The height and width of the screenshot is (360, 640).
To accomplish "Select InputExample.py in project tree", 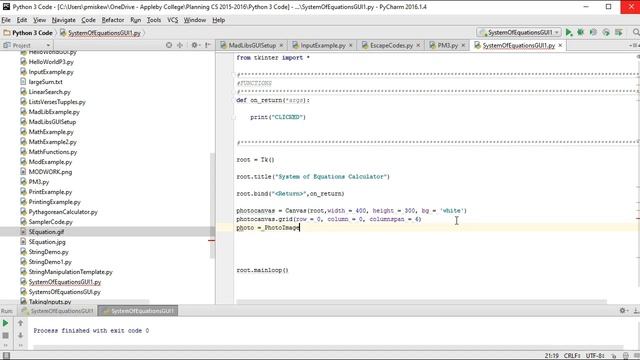I will 51,72.
